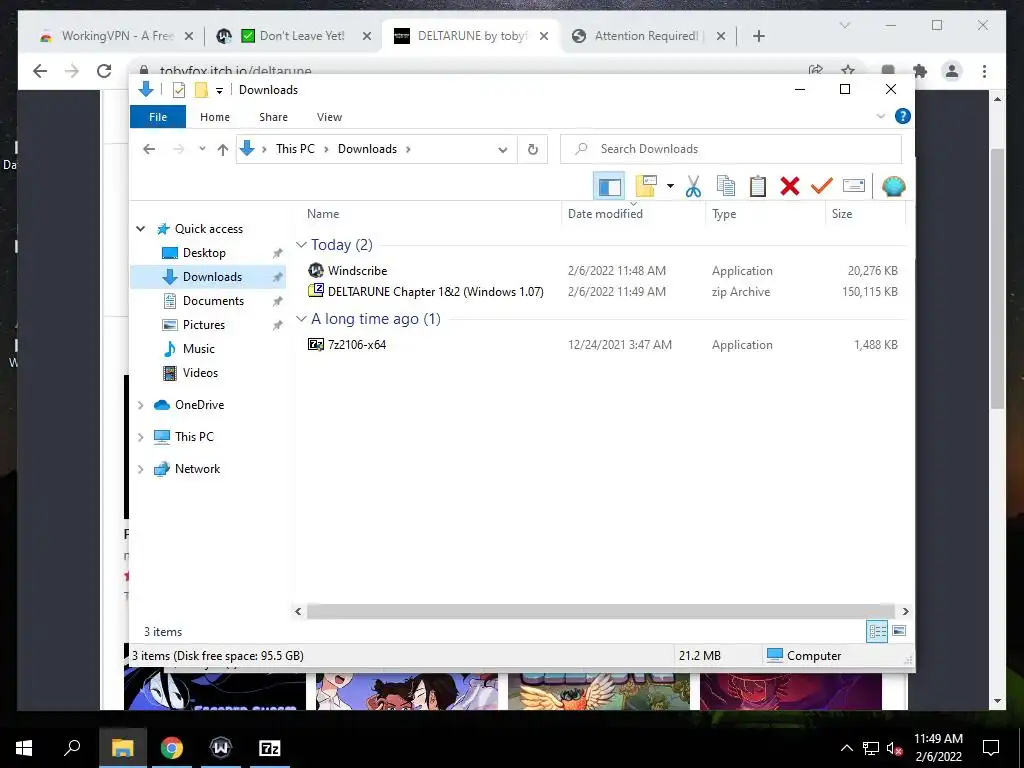Open the explorer help question mark
The height and width of the screenshot is (768, 1024).
click(903, 116)
